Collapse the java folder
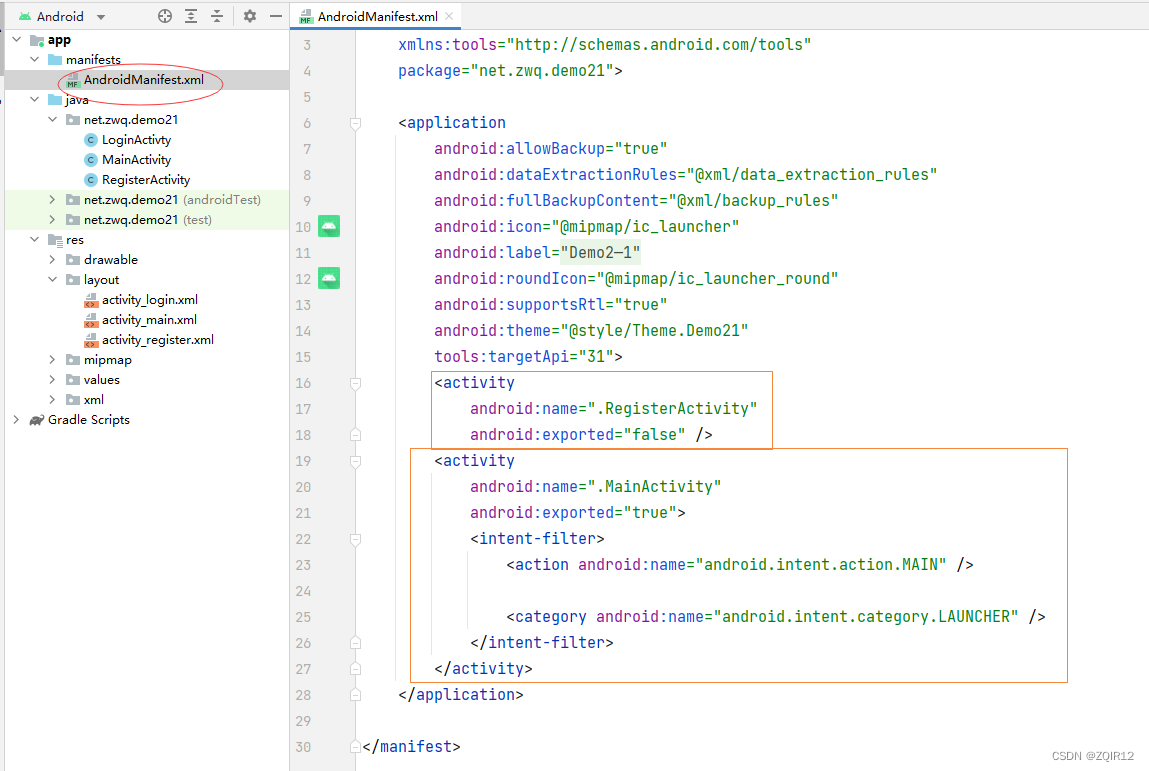The width and height of the screenshot is (1149, 771). [34, 100]
